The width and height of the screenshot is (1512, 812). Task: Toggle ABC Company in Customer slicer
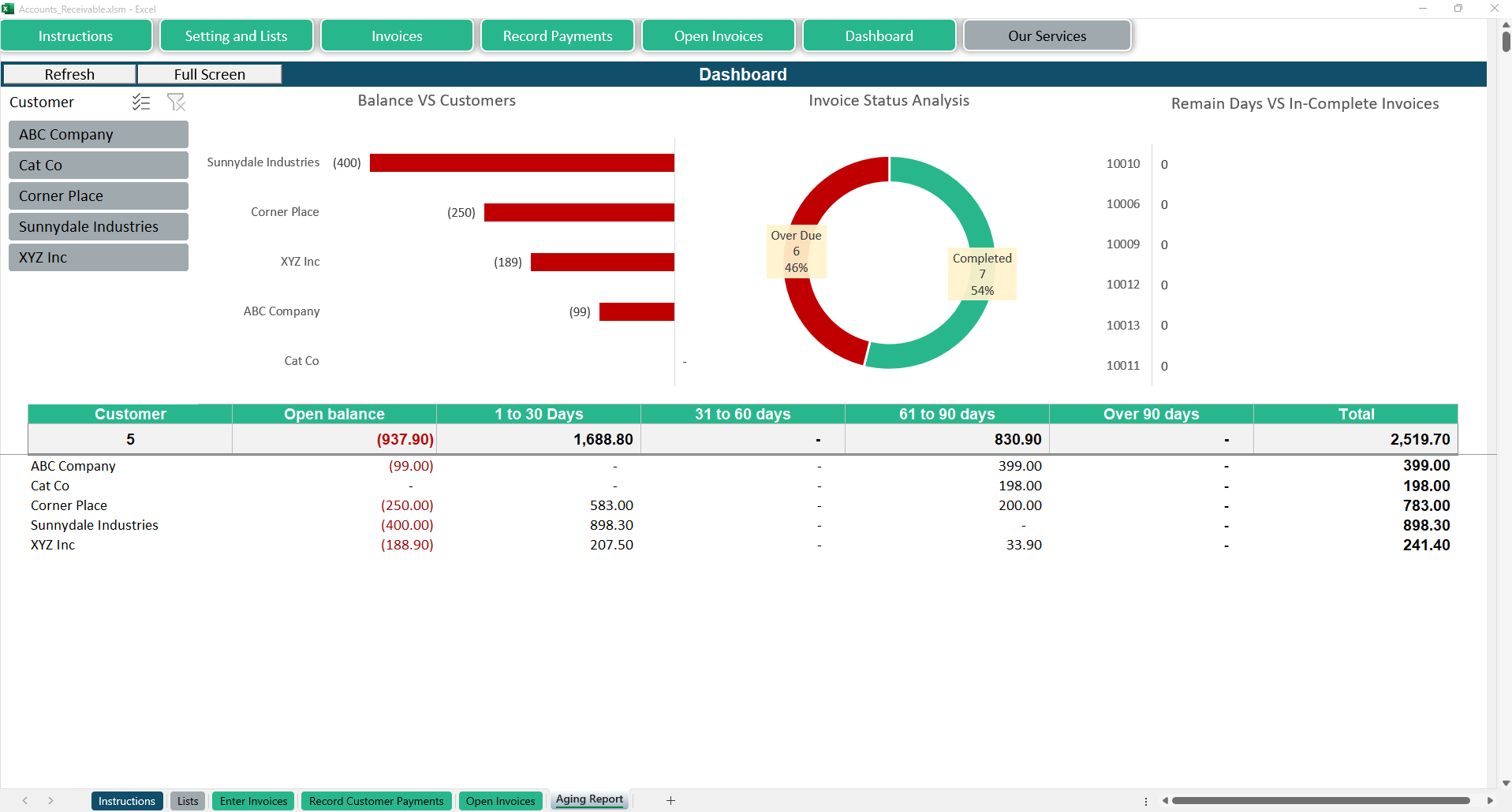(99, 134)
